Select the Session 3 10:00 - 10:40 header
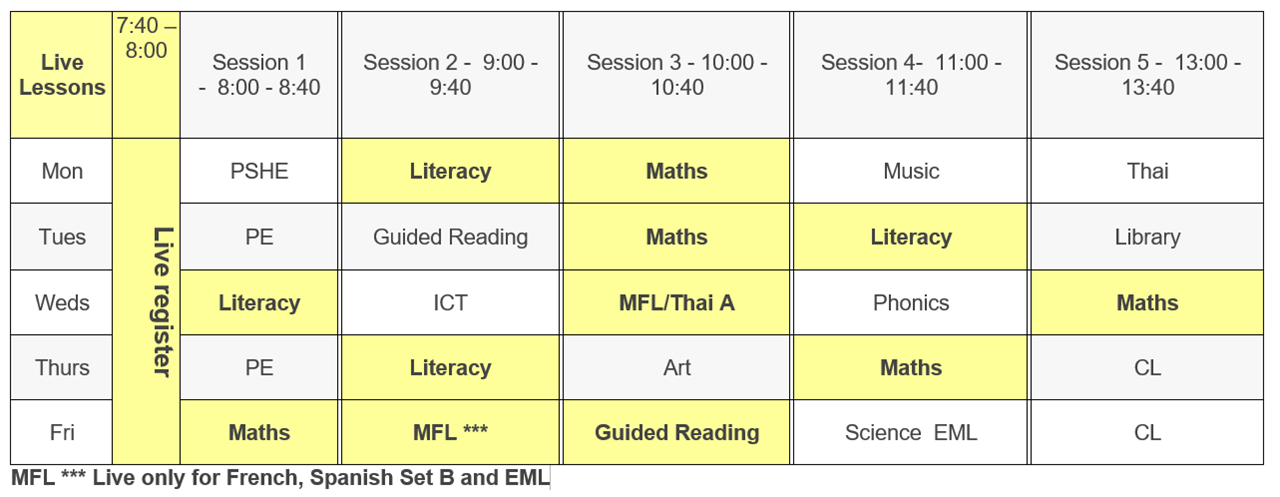This screenshot has width=1280, height=497. [677, 75]
